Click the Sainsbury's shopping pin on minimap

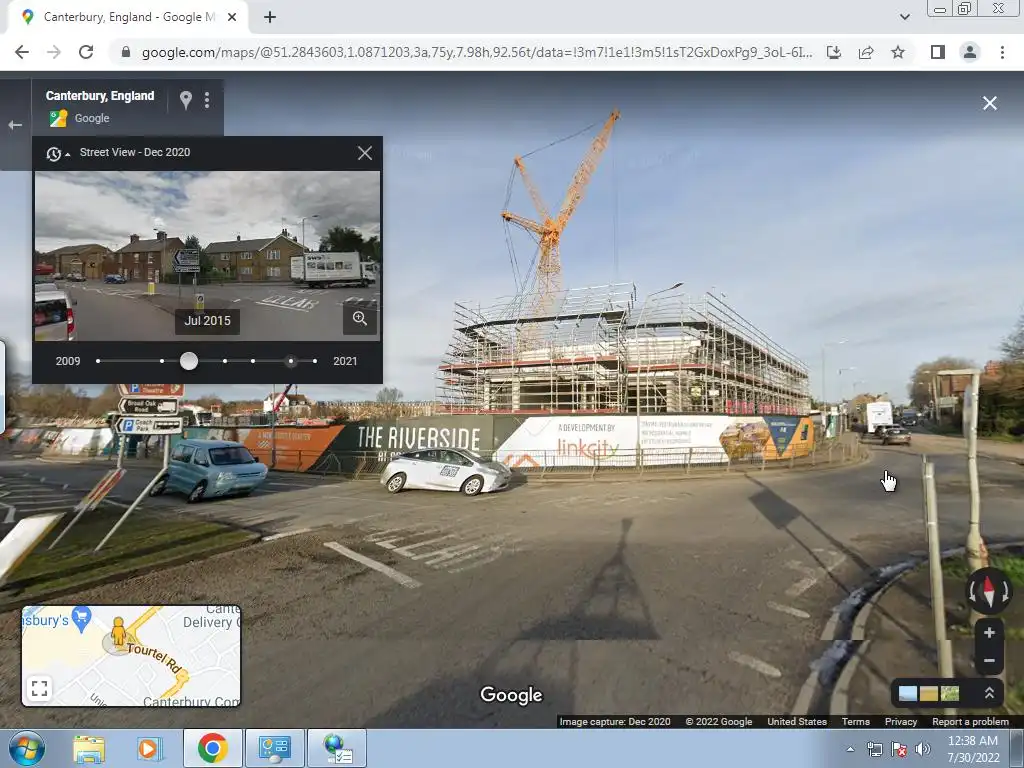[81, 618]
